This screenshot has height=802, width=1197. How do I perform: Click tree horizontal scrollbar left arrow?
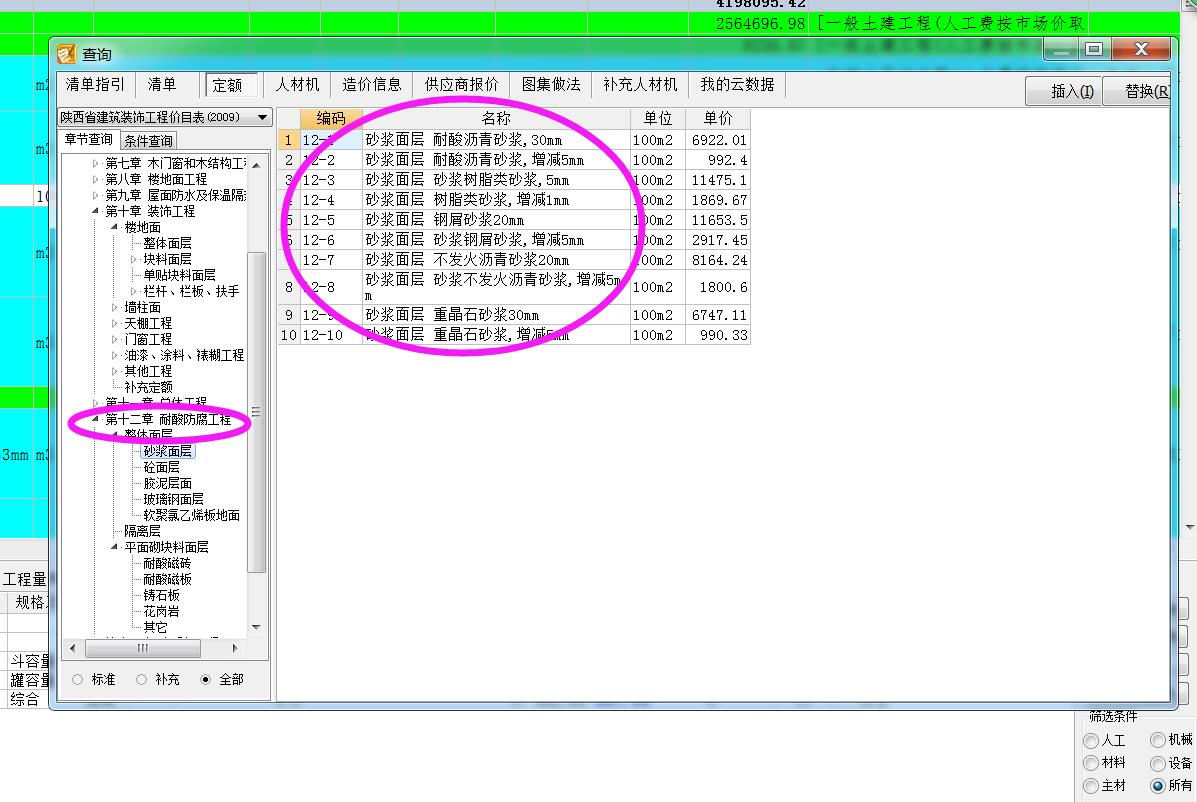coord(73,649)
